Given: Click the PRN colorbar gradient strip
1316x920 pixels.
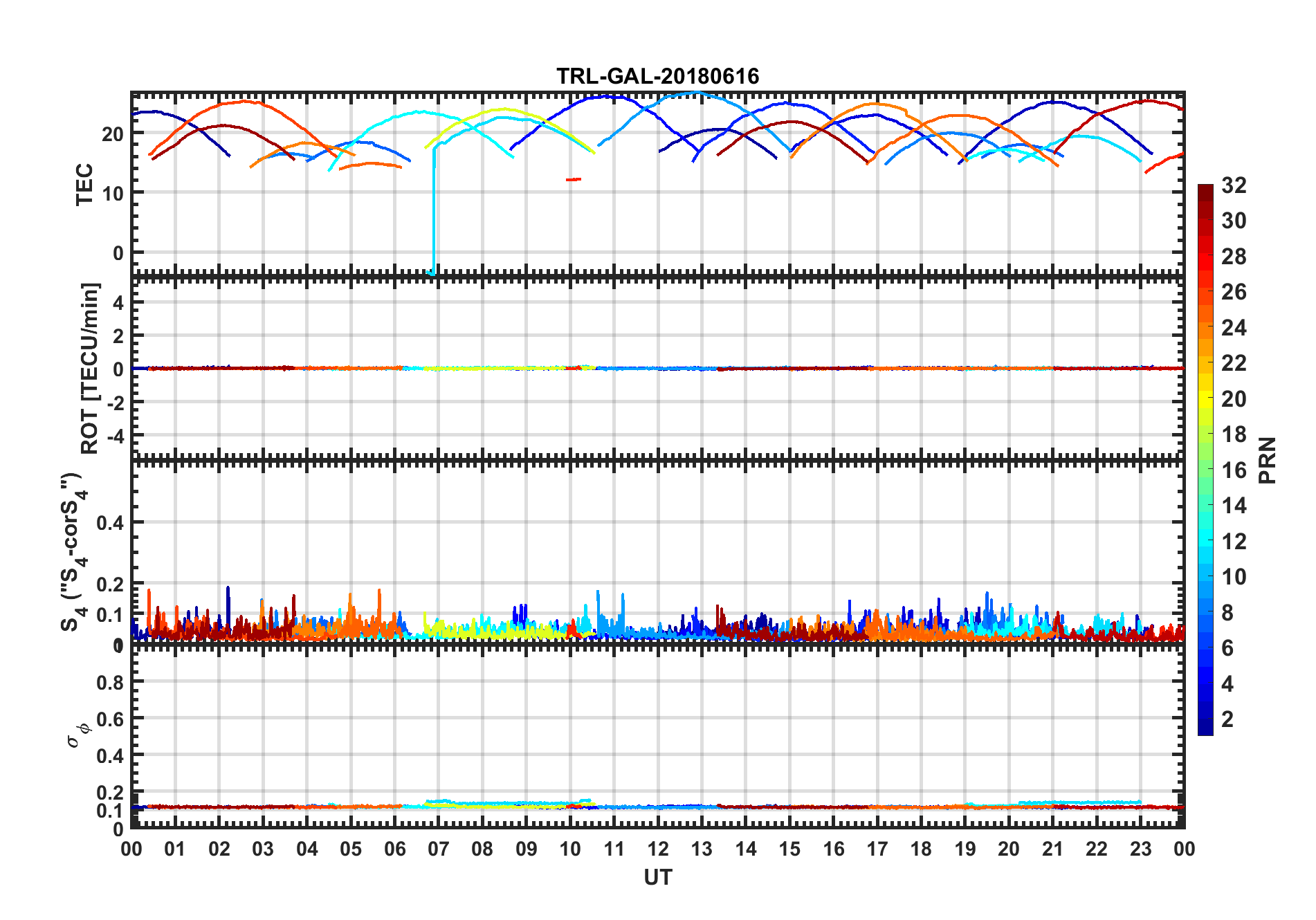Looking at the screenshot, I should [1205, 459].
